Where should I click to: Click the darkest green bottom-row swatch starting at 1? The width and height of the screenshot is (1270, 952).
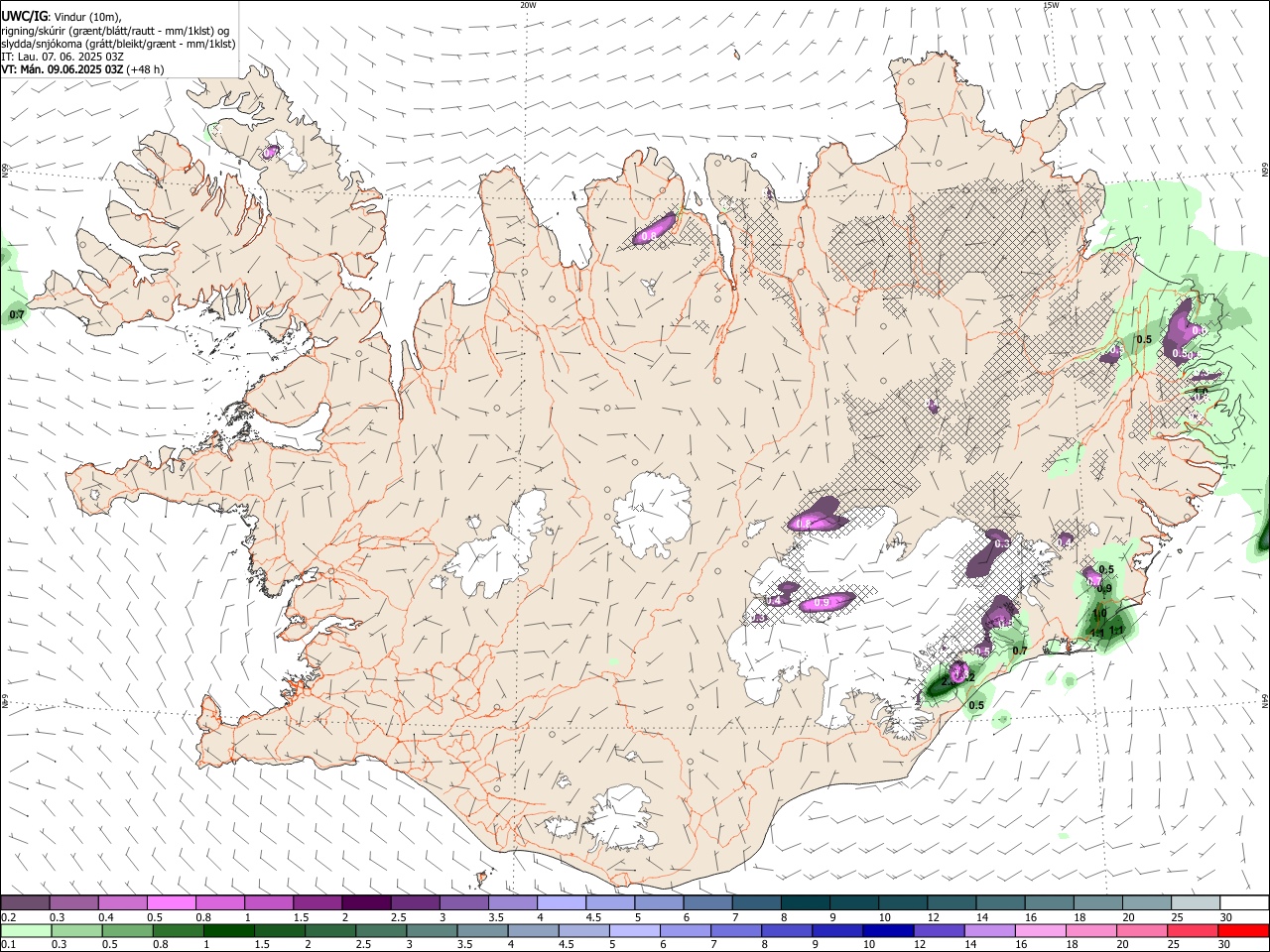coord(228,931)
